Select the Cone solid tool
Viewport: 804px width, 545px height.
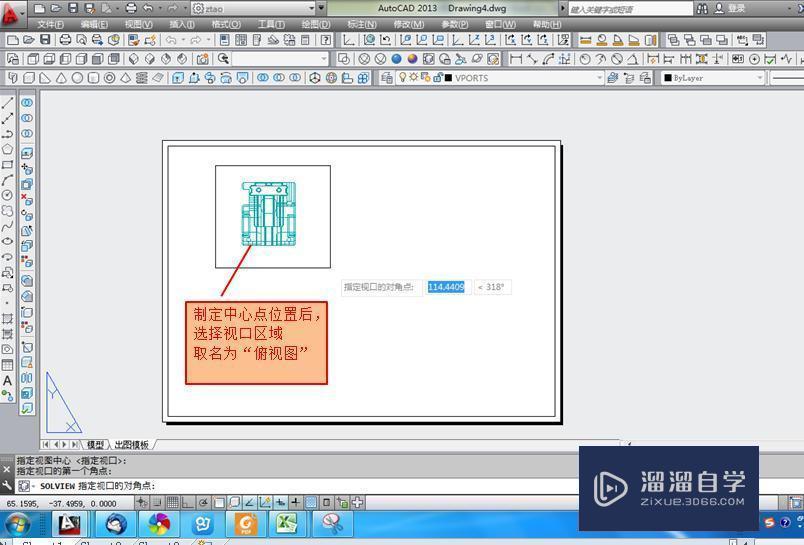click(61, 78)
